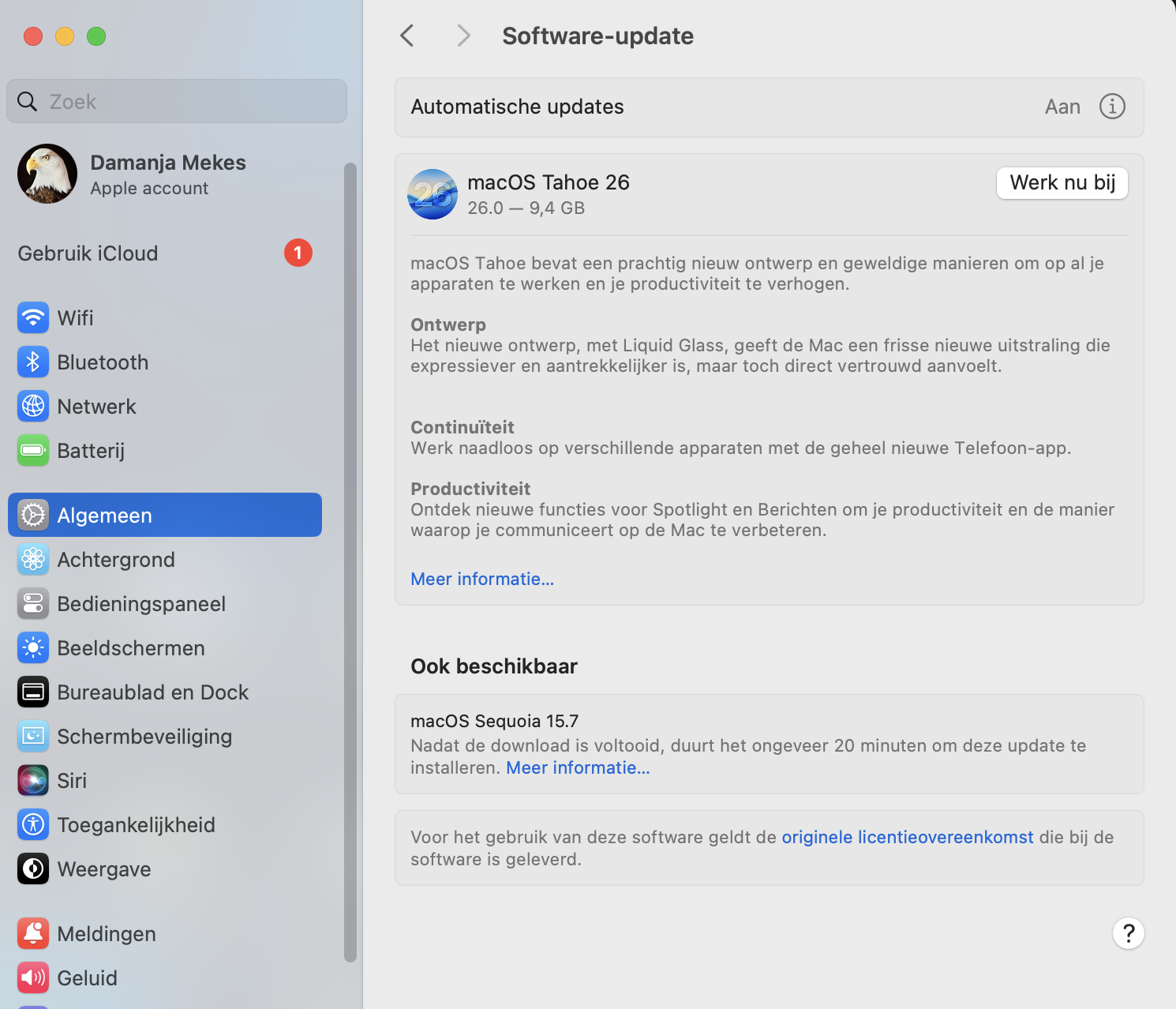The height and width of the screenshot is (1009, 1176).
Task: Switch to Bureaublad en Dock settings
Action: click(152, 692)
